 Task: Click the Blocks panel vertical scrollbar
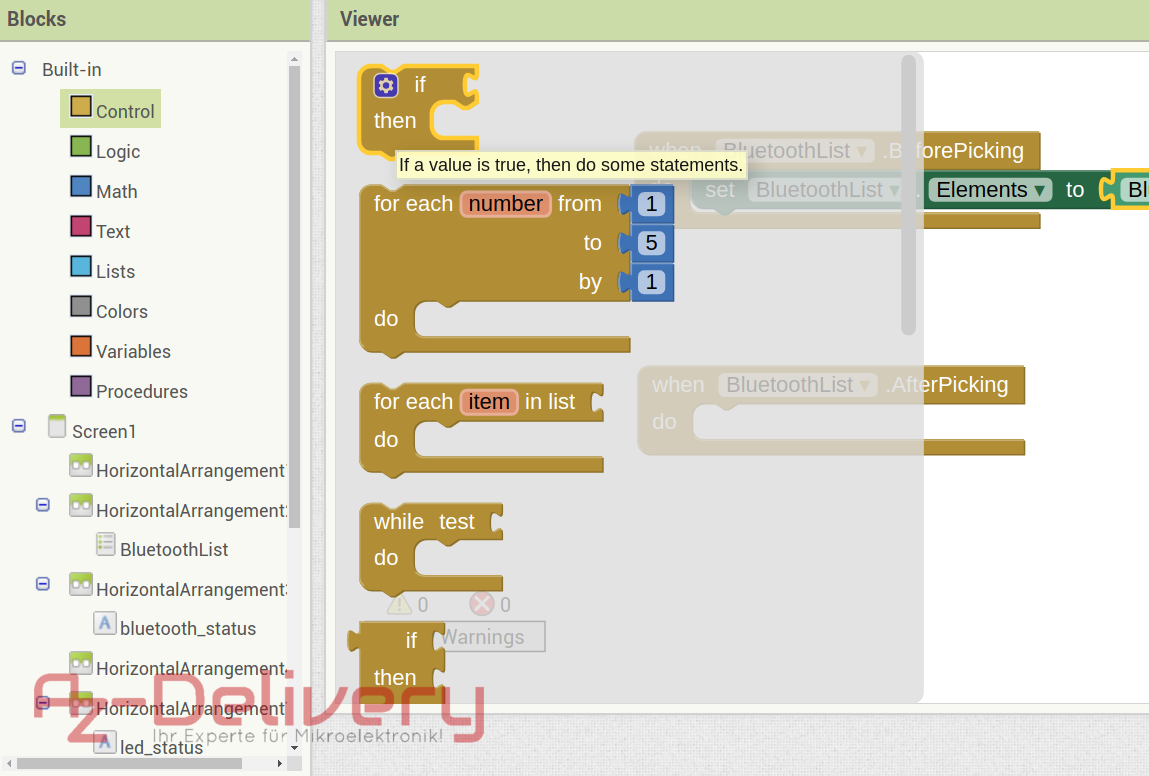coord(295,296)
